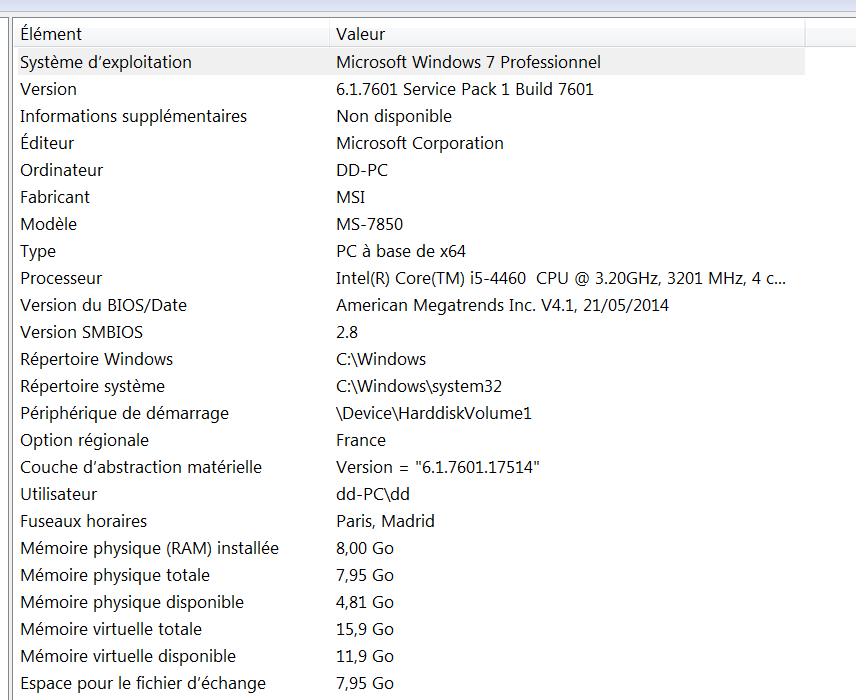The image size is (856, 700).
Task: Click the Valeur column header
Action: click(x=360, y=35)
